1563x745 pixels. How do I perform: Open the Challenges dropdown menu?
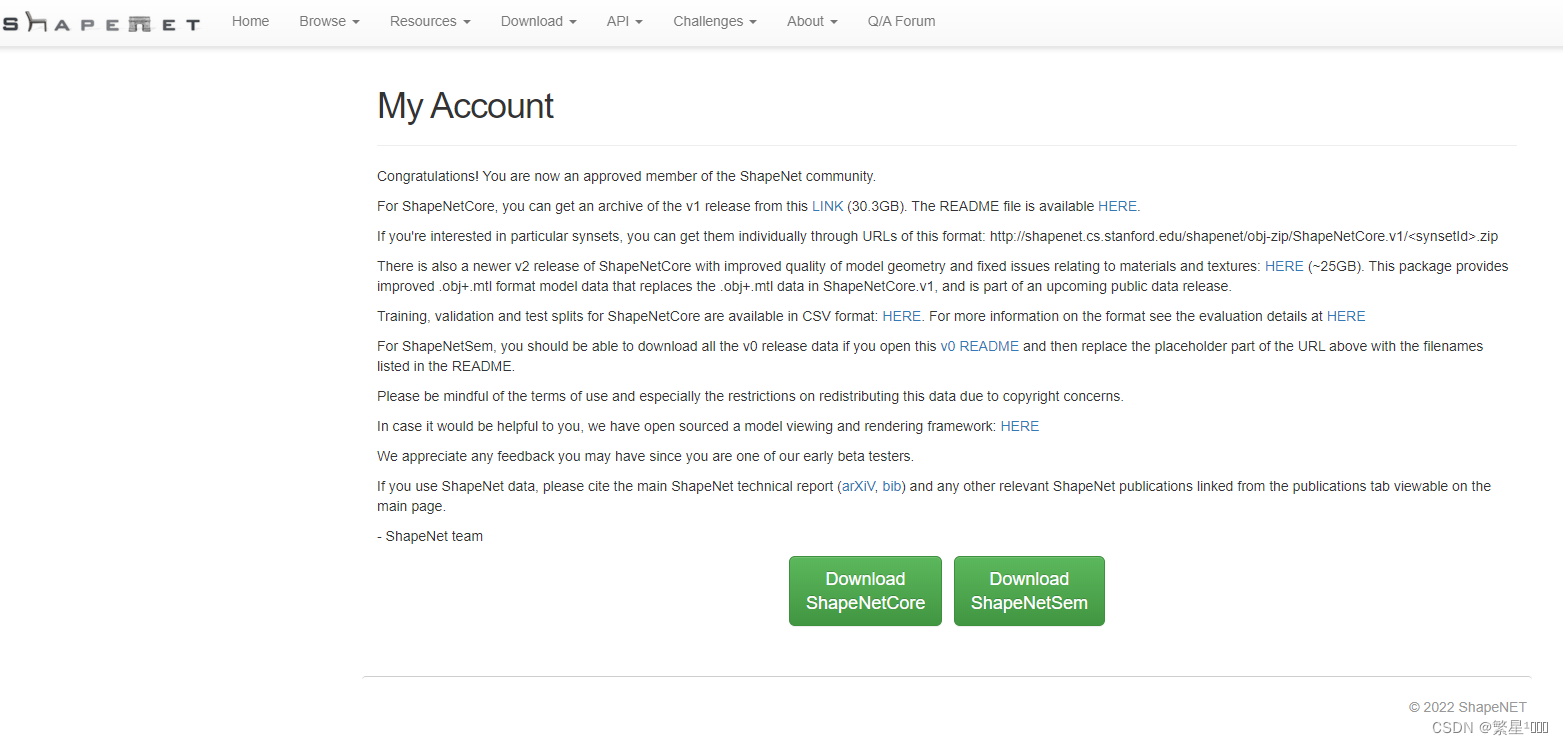714,21
